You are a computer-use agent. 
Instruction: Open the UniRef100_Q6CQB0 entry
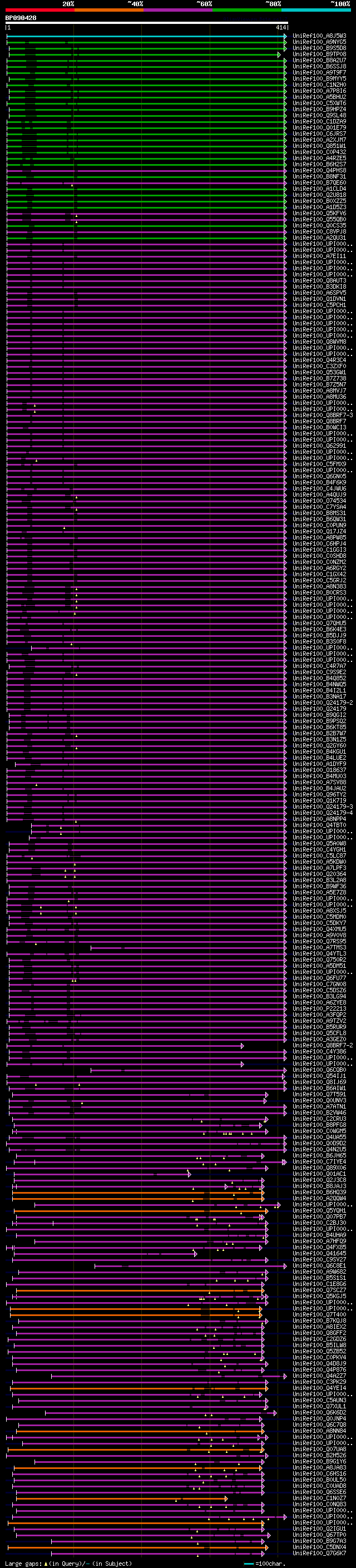[x=319, y=1070]
